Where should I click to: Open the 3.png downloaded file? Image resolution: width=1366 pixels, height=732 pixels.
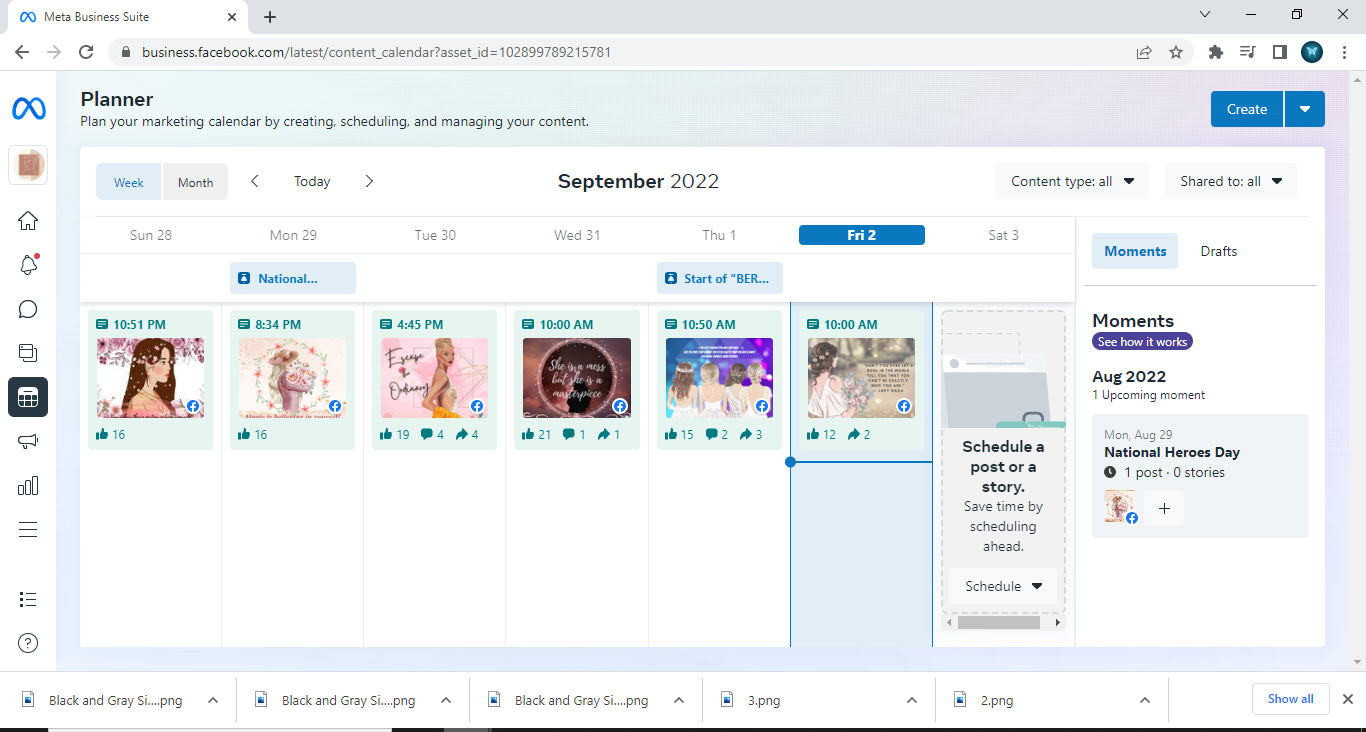coord(764,700)
